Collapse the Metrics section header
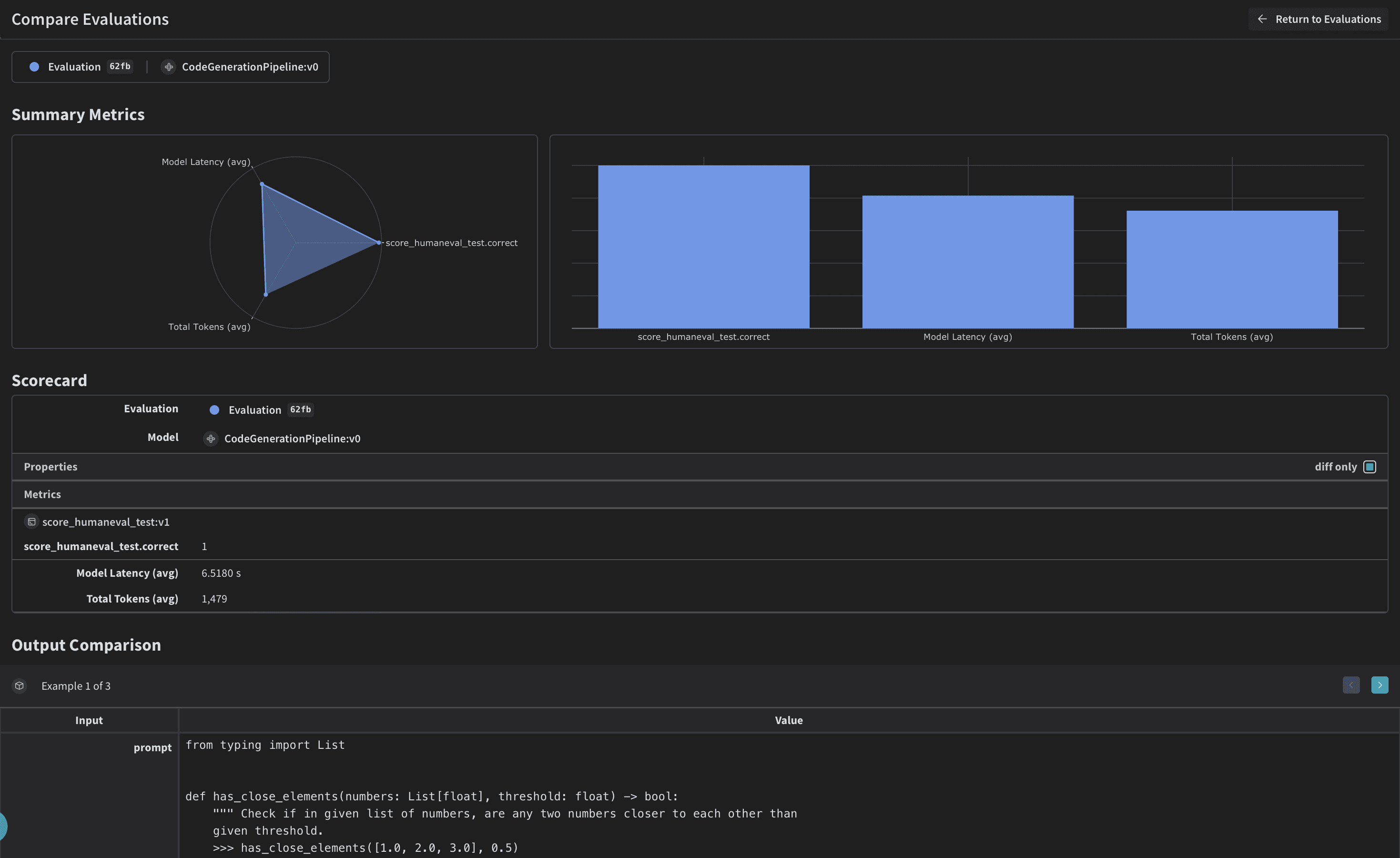 (700, 494)
